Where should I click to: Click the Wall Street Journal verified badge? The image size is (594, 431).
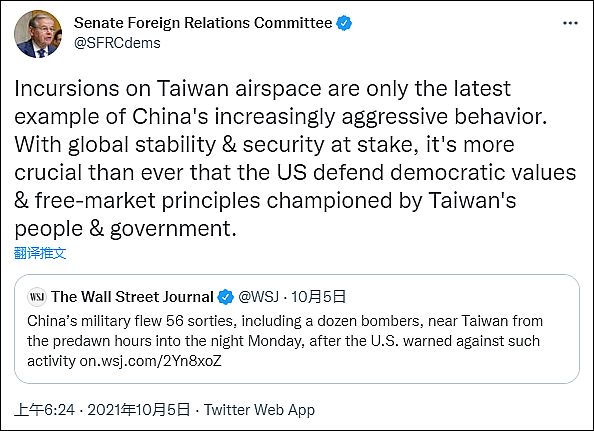(x=226, y=297)
